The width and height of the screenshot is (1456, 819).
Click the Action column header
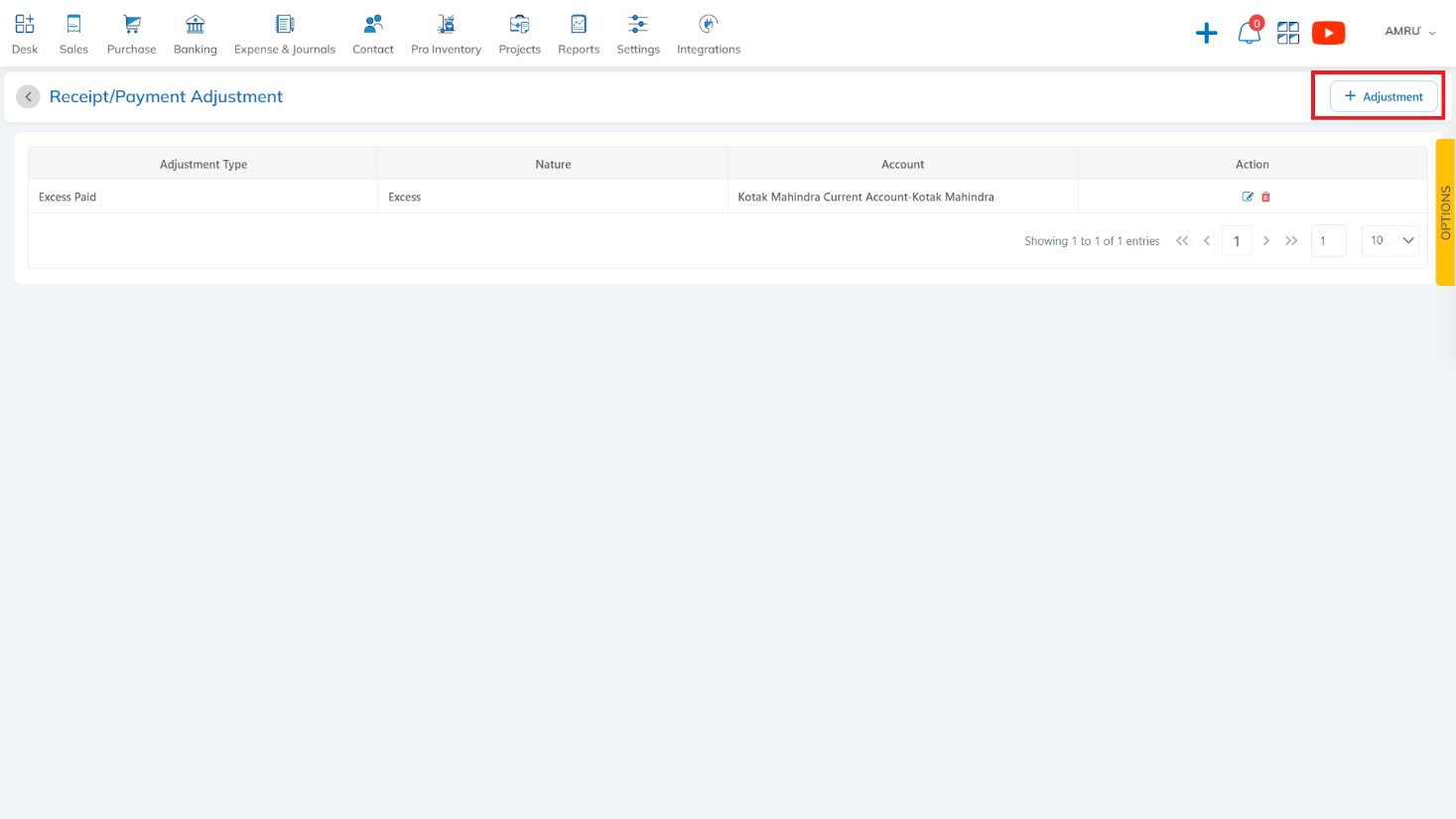(x=1253, y=164)
